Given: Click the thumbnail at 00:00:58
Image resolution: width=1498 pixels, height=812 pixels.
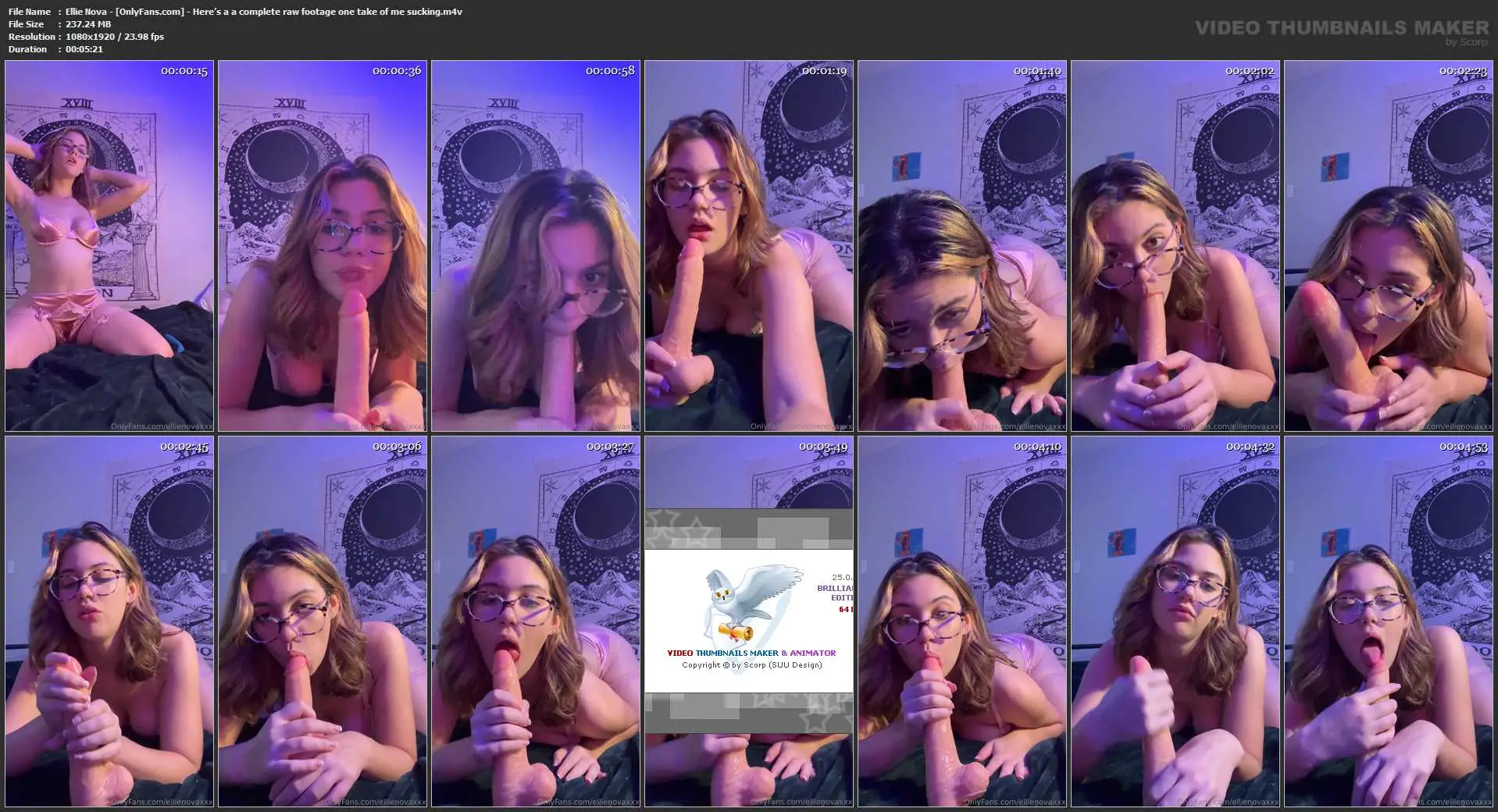Looking at the screenshot, I should pyautogui.click(x=536, y=246).
